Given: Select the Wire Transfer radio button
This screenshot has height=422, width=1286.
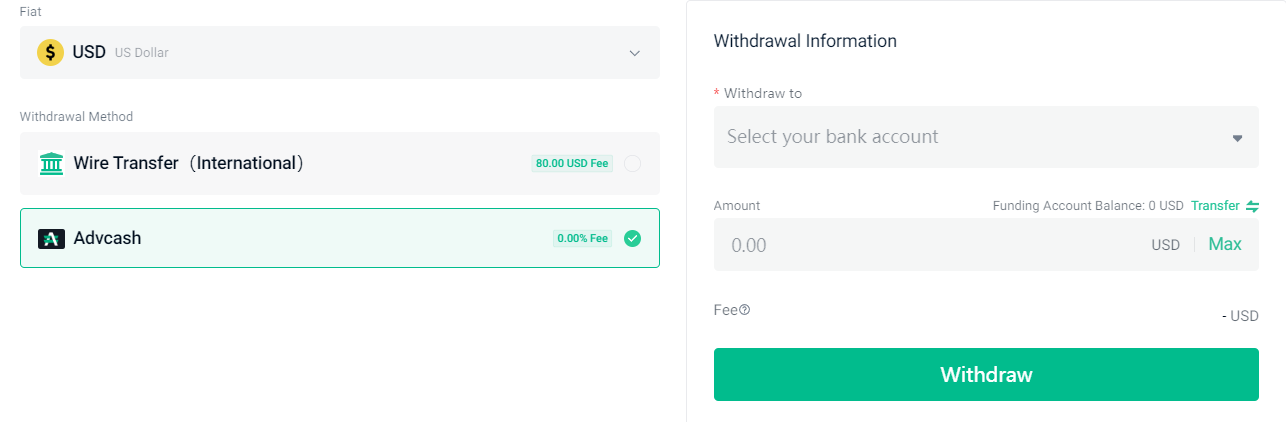Looking at the screenshot, I should 632,163.
